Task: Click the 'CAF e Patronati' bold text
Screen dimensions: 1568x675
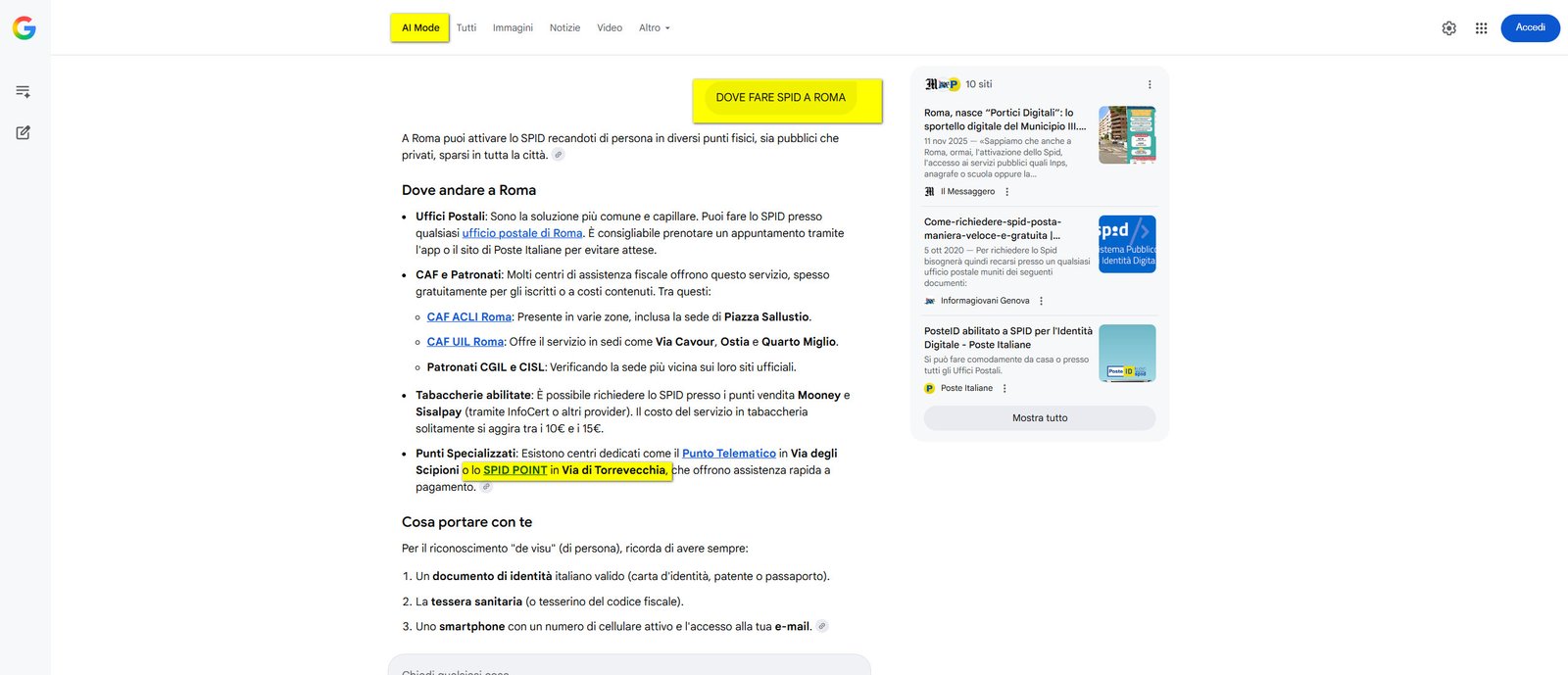Action: tap(458, 275)
